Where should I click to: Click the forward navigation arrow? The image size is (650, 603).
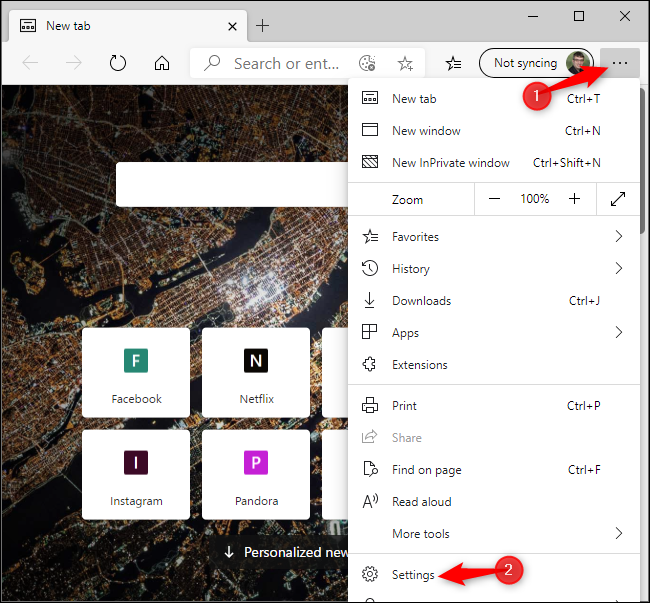click(x=74, y=63)
